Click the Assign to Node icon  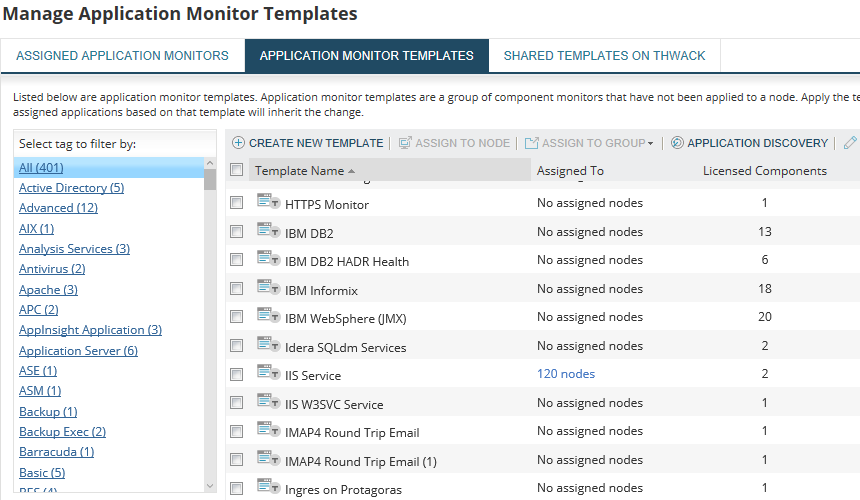[405, 143]
